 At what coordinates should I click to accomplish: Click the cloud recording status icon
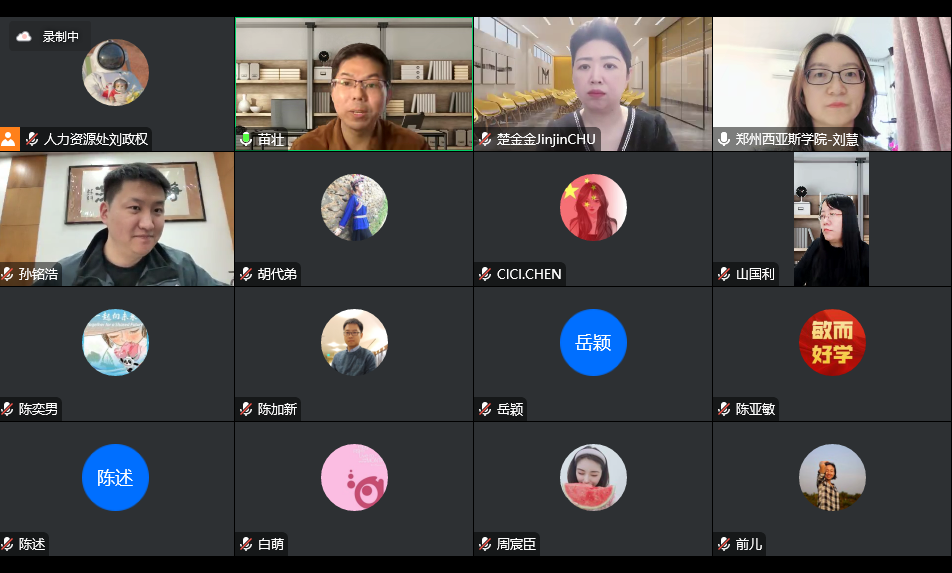point(24,36)
